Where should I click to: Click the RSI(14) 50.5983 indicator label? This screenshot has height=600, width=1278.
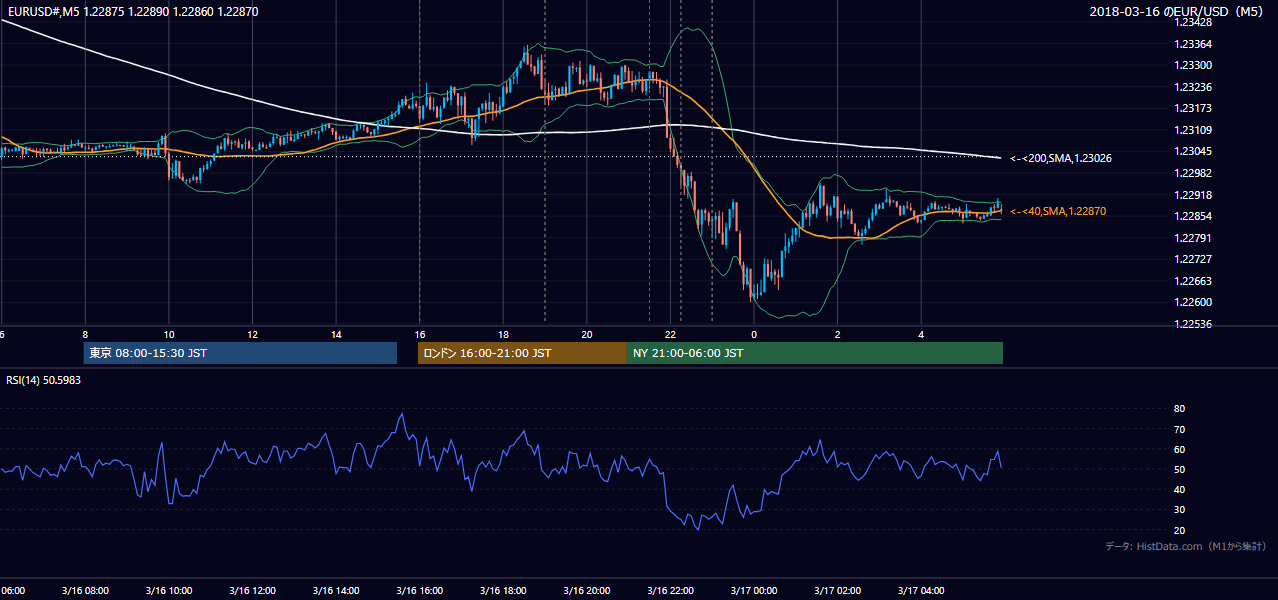pyautogui.click(x=44, y=380)
